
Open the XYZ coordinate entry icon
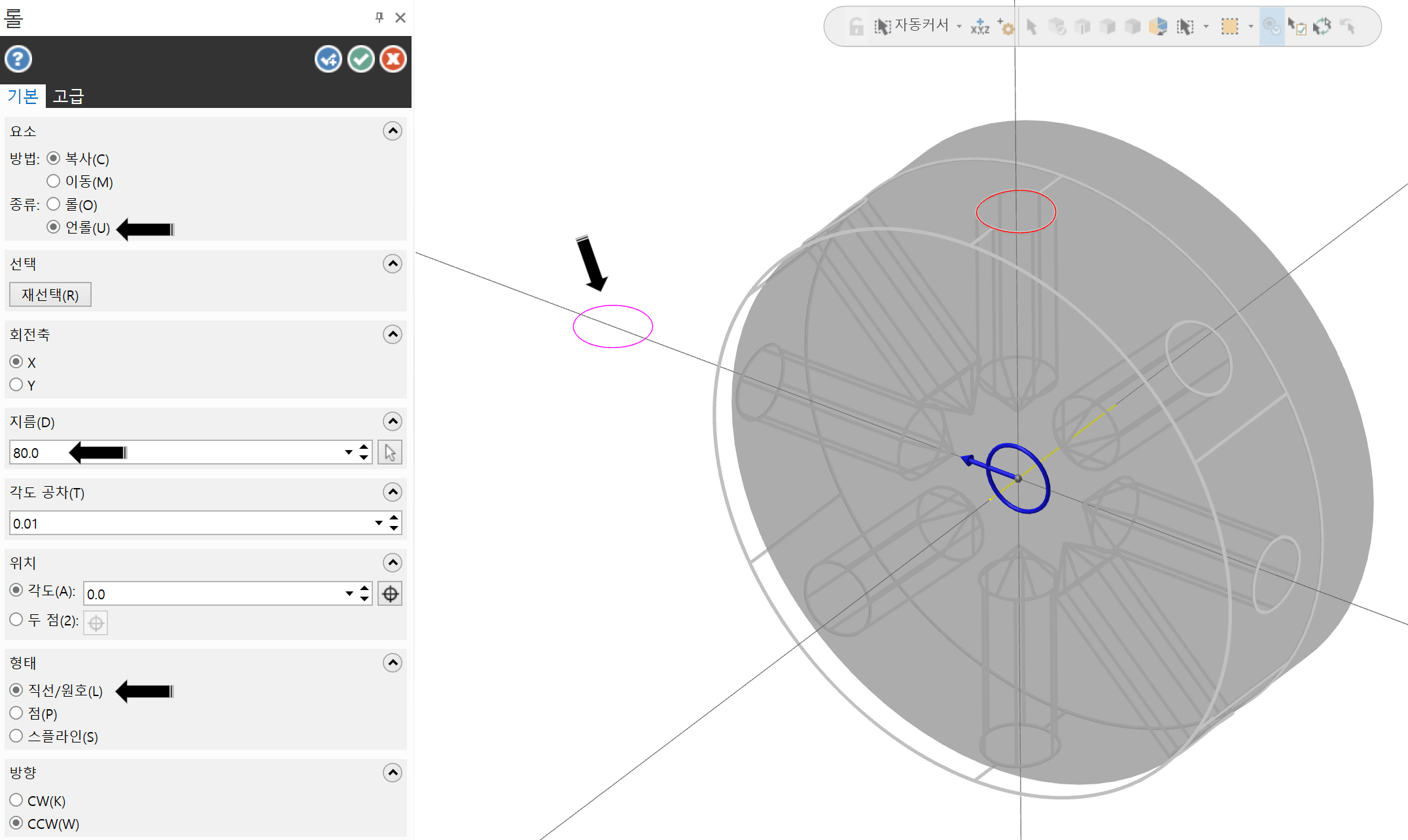point(980,27)
